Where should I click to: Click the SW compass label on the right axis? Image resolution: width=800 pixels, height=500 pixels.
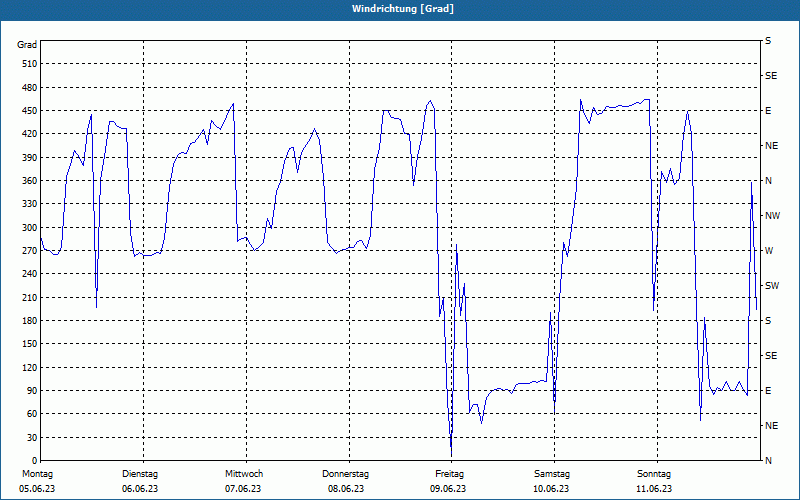(772, 286)
